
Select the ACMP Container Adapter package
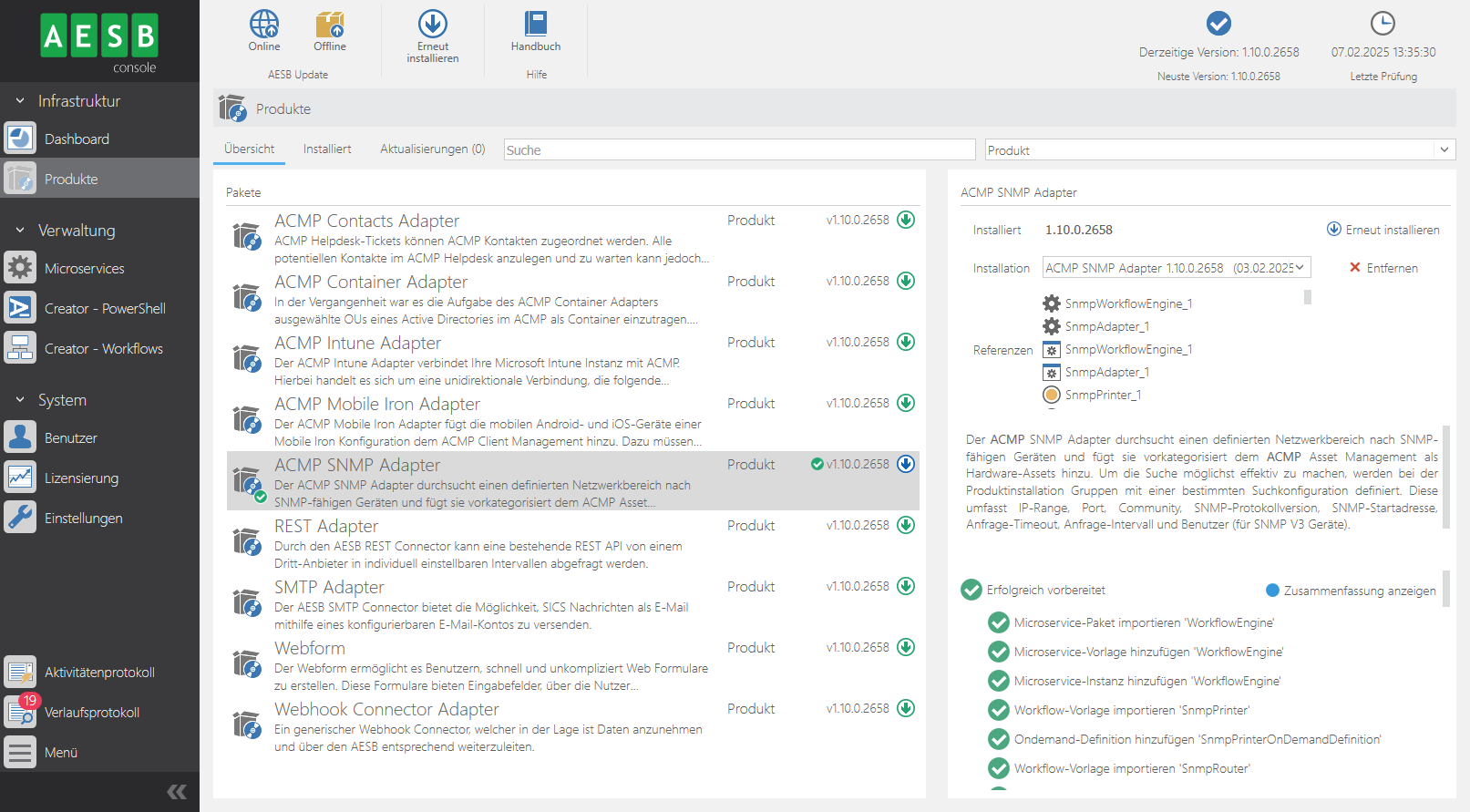click(x=572, y=299)
